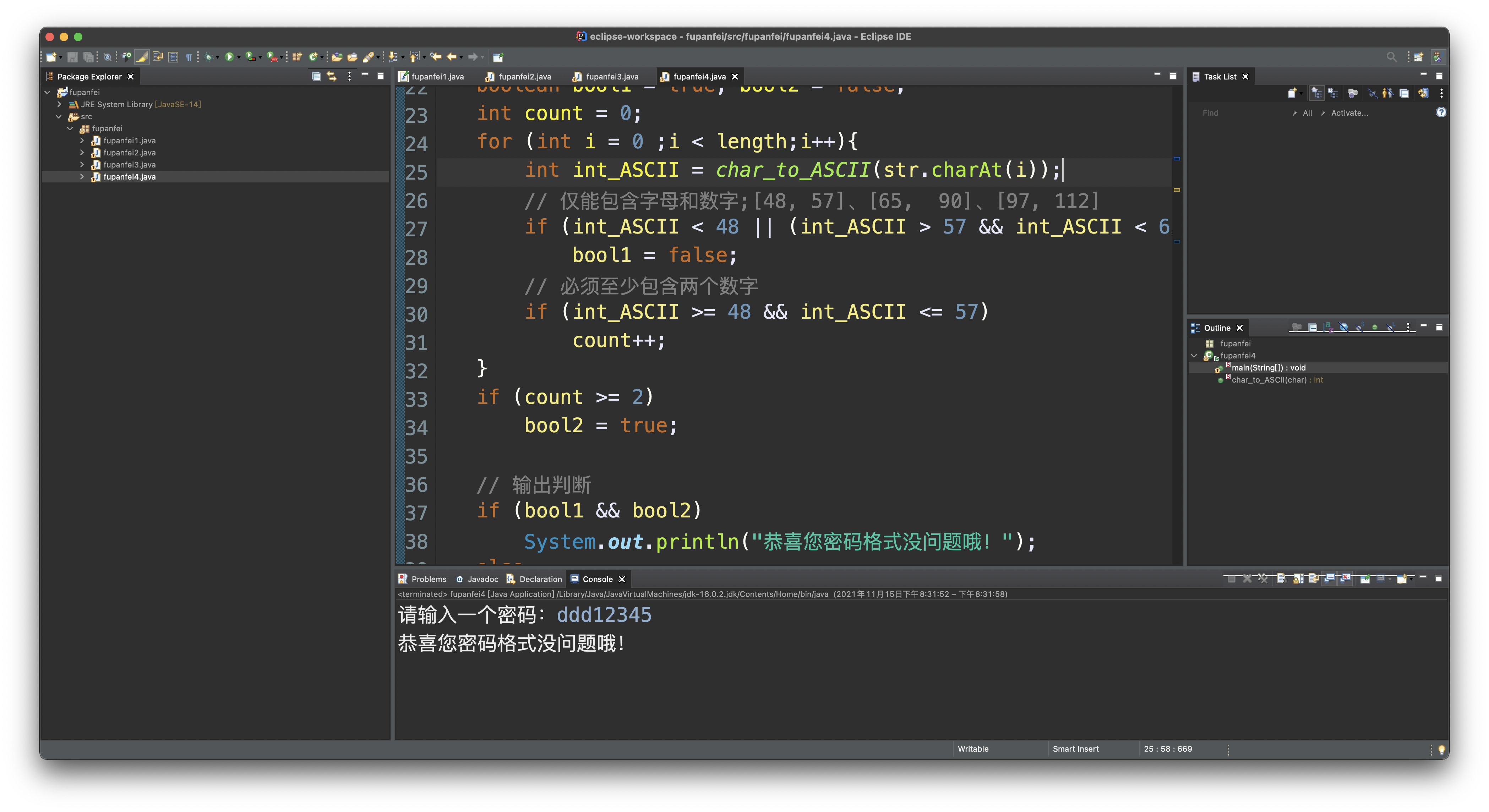Click Synchronize Changed icon in Task List
Viewport: 1489px width, 812px height.
(1423, 93)
